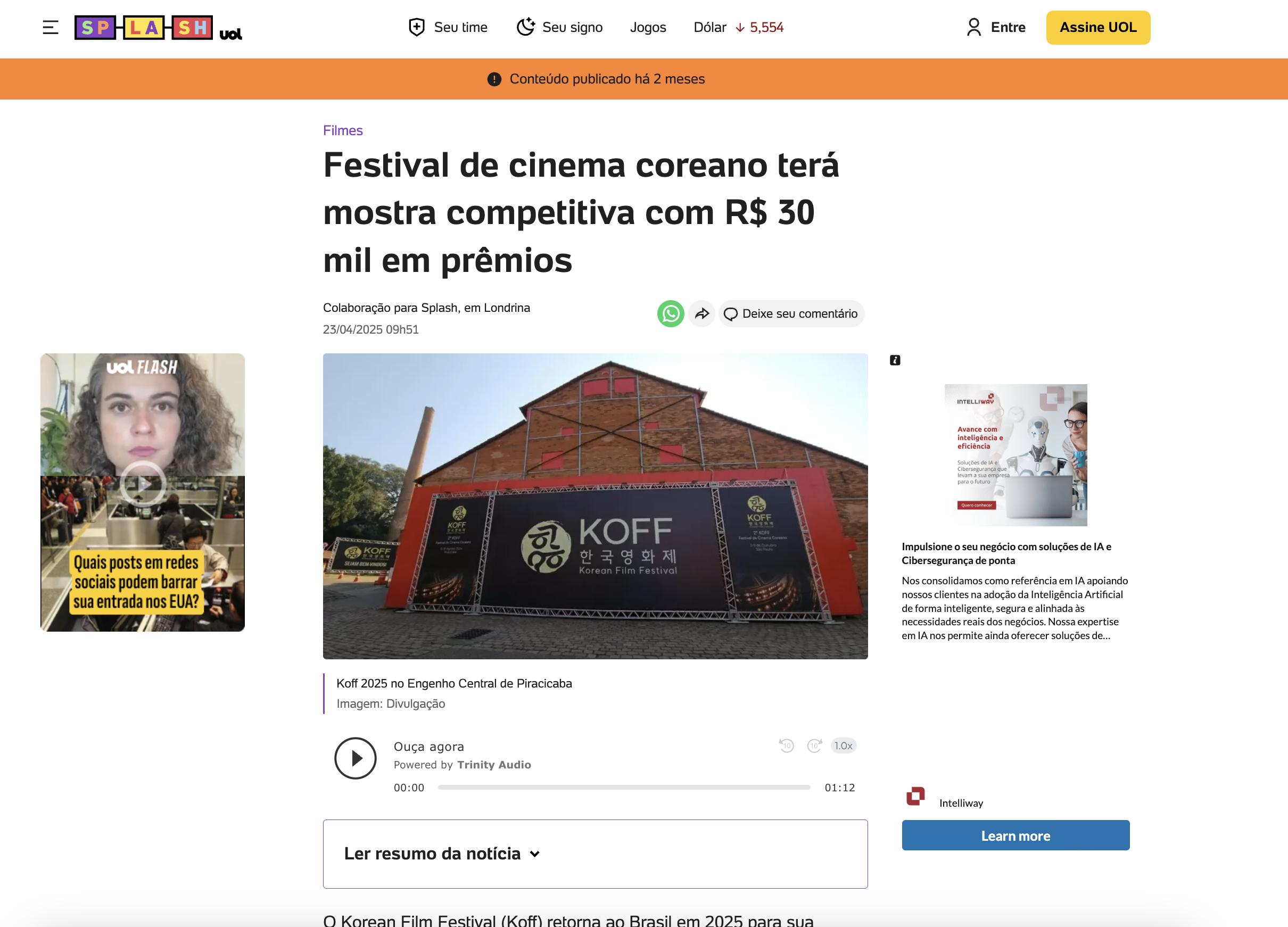
Task: Click the Intelliway ad description paragraph
Action: click(x=1015, y=608)
